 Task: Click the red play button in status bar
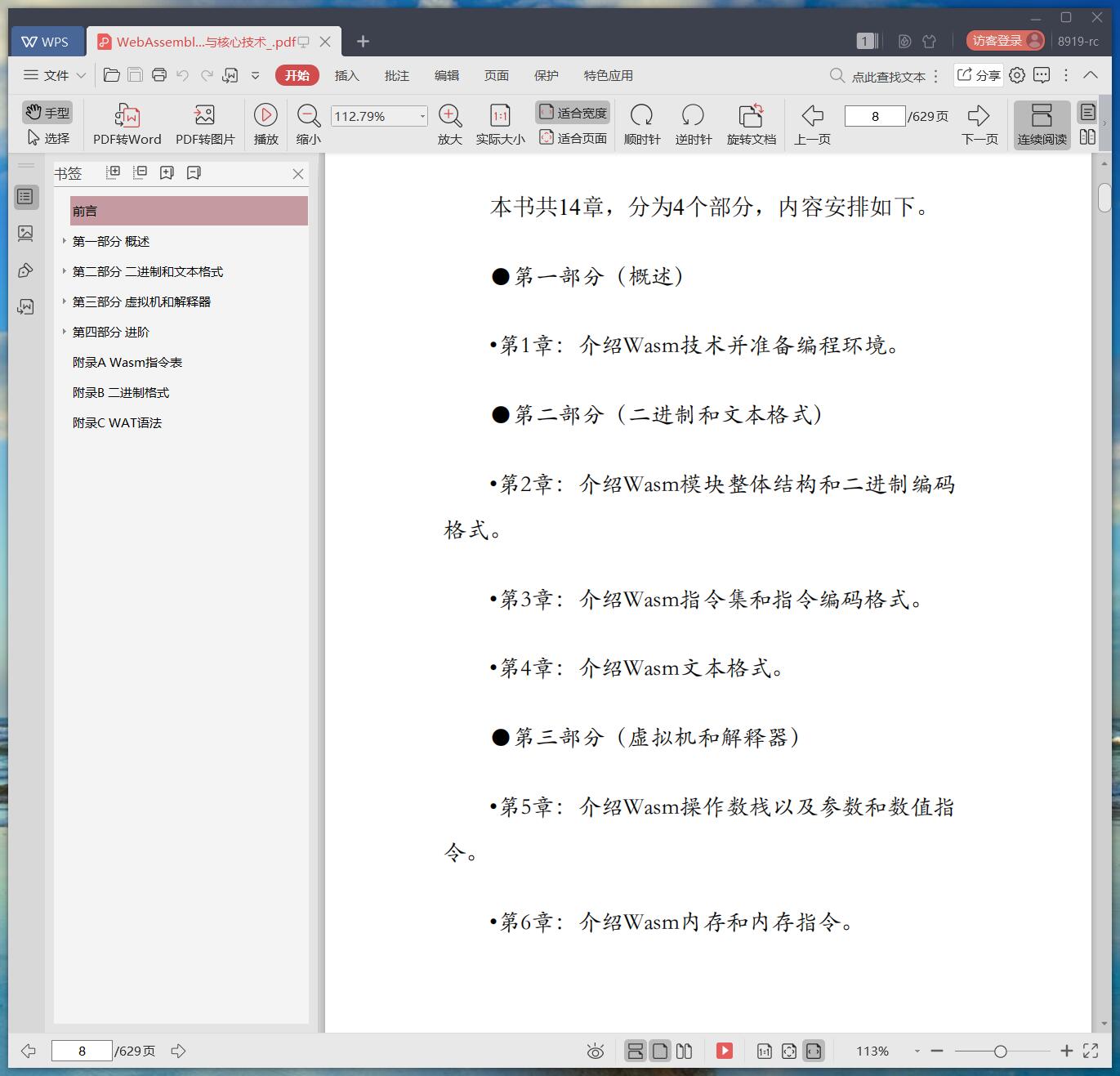point(725,1051)
